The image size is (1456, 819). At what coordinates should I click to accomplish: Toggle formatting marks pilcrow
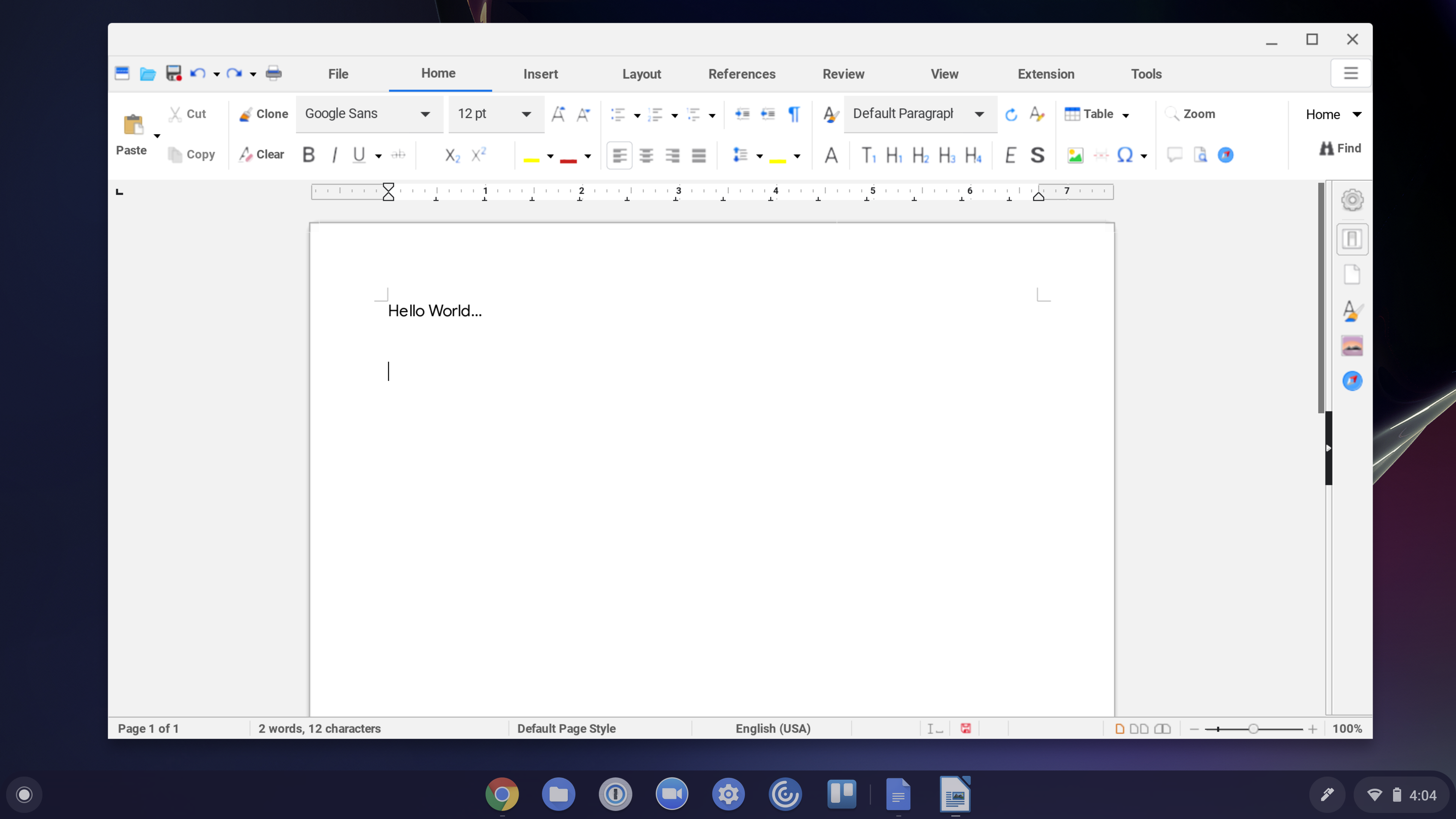(x=794, y=114)
